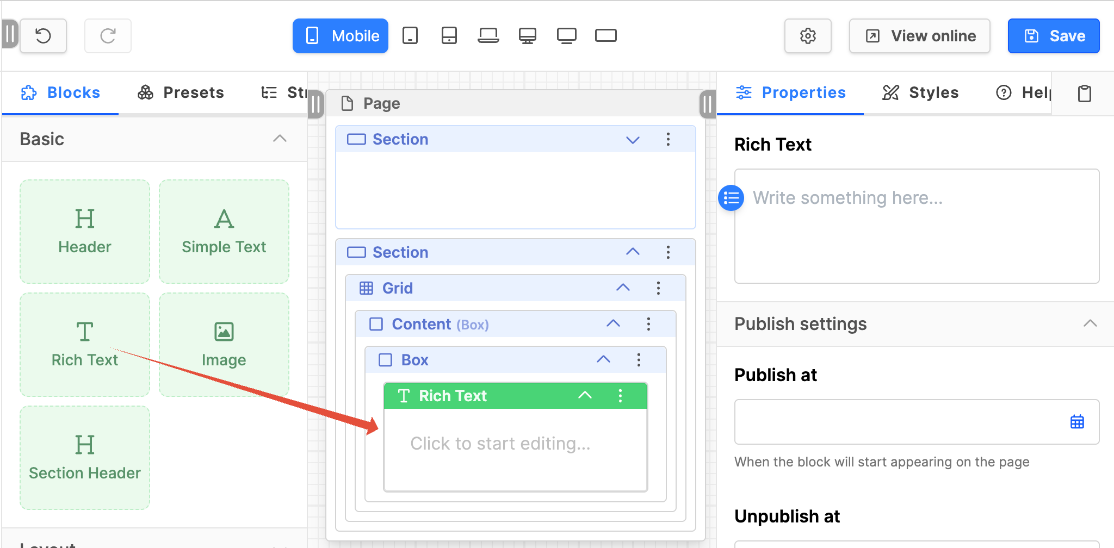The width and height of the screenshot is (1114, 548).
Task: Click the undo arrow button
Action: pyautogui.click(x=43, y=36)
